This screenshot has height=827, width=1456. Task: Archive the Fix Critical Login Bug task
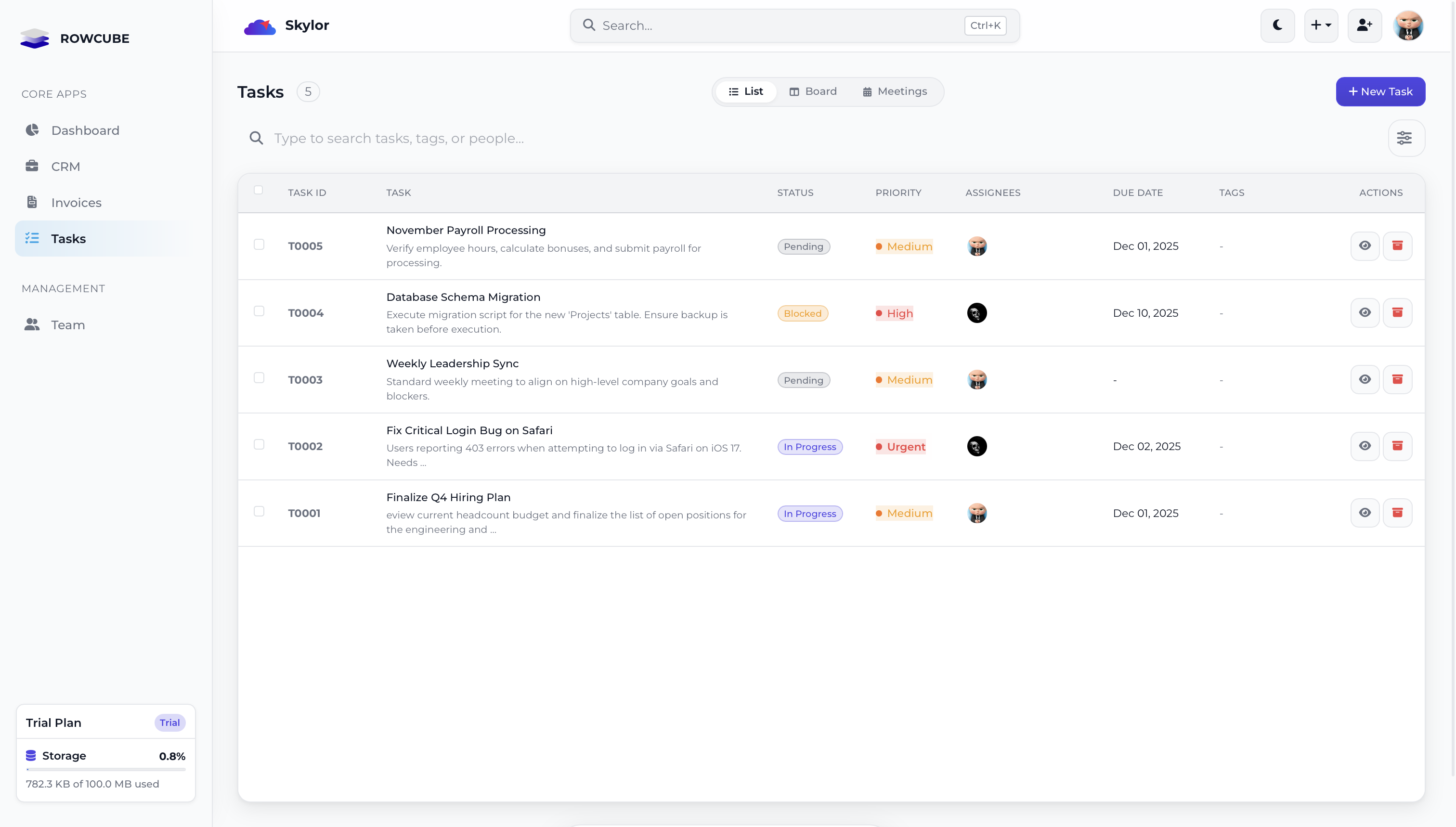point(1397,446)
